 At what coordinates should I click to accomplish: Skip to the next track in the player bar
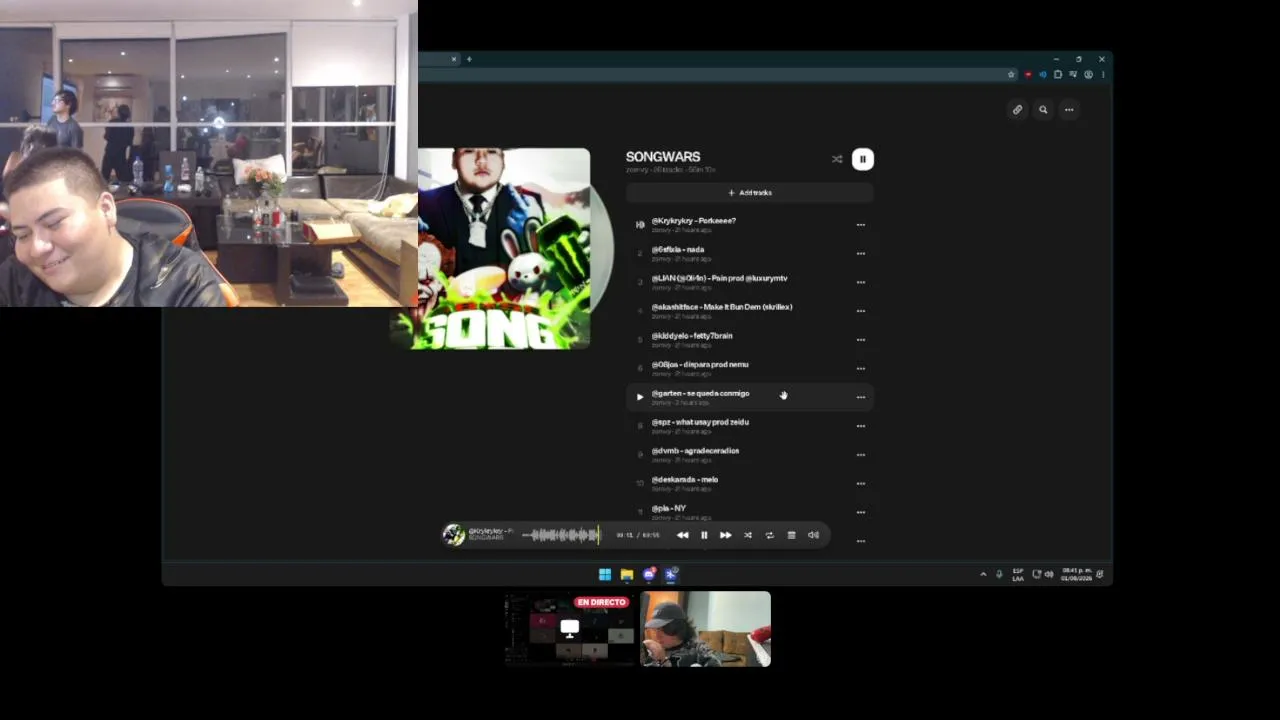(x=726, y=535)
